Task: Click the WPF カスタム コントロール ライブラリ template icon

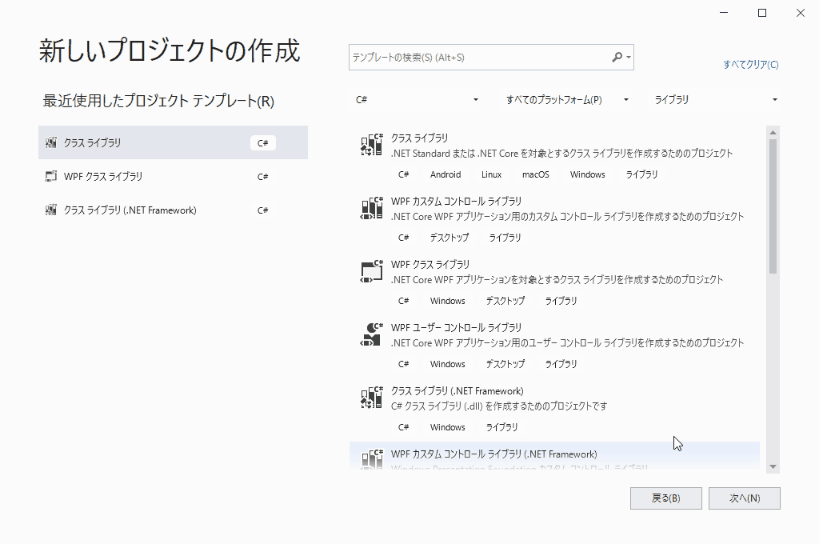Action: 371,208
